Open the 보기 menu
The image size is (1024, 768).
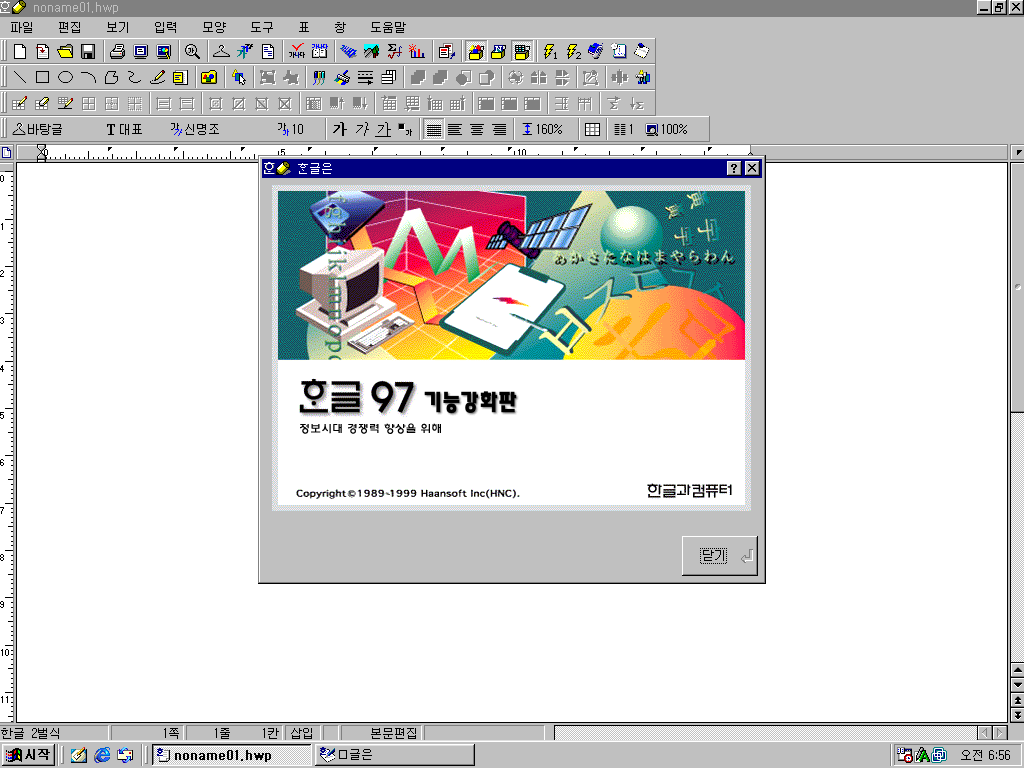(118, 27)
